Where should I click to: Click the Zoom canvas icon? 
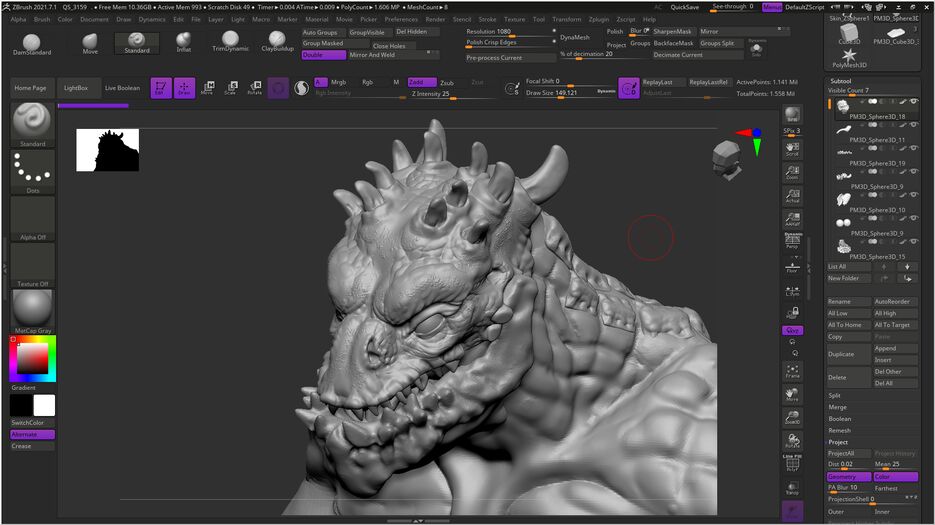792,172
